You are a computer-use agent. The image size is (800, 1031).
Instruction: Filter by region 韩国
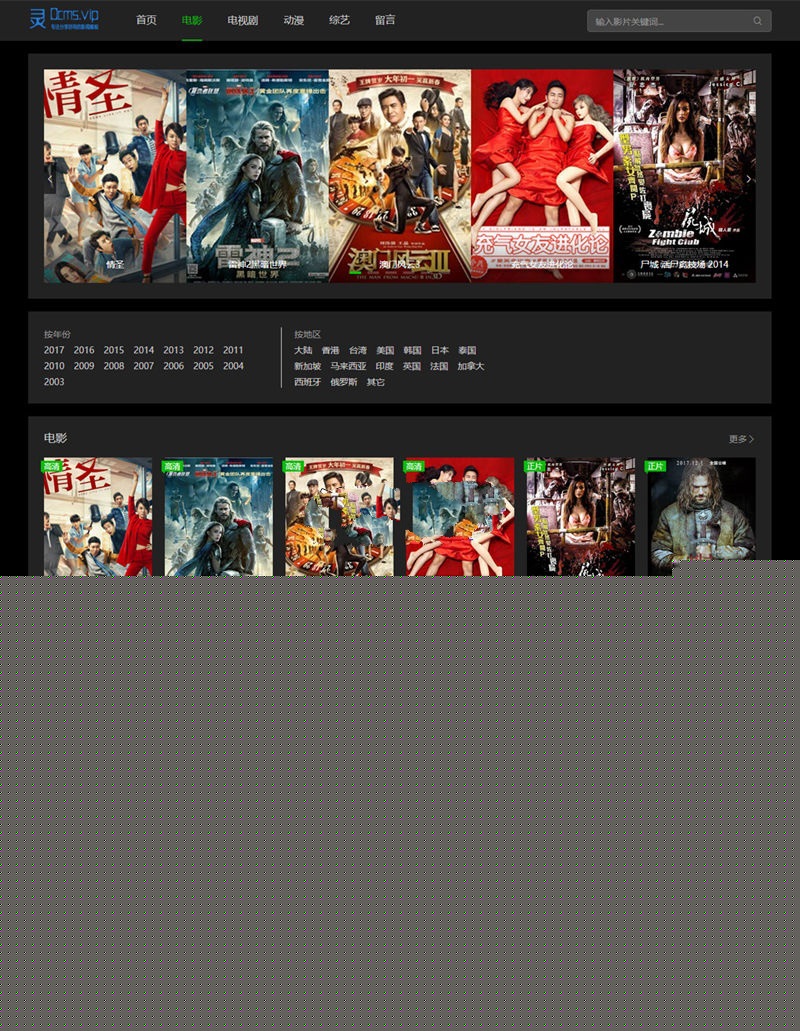[x=412, y=350]
